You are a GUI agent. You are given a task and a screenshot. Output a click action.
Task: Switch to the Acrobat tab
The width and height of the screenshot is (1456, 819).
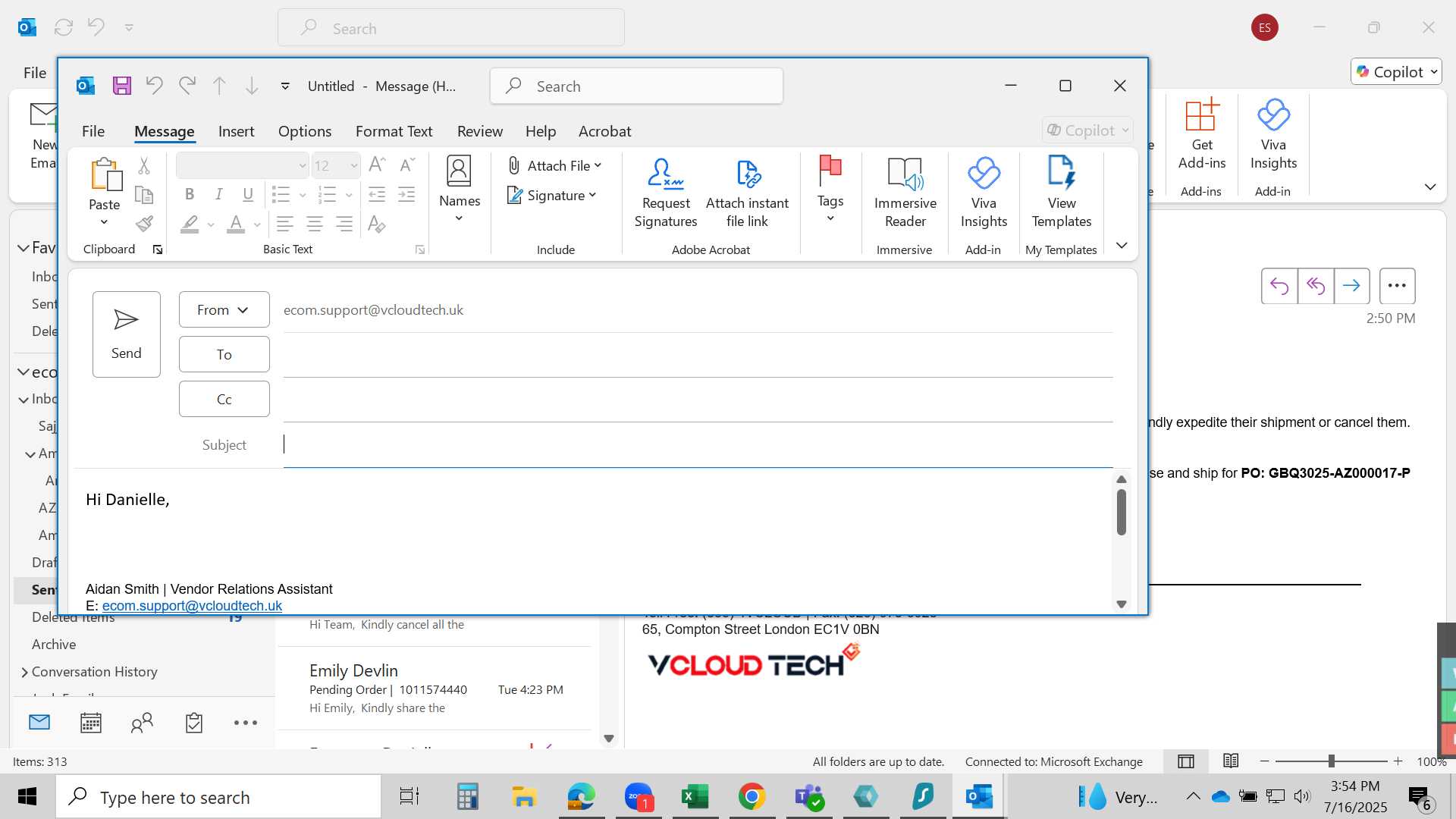point(604,131)
